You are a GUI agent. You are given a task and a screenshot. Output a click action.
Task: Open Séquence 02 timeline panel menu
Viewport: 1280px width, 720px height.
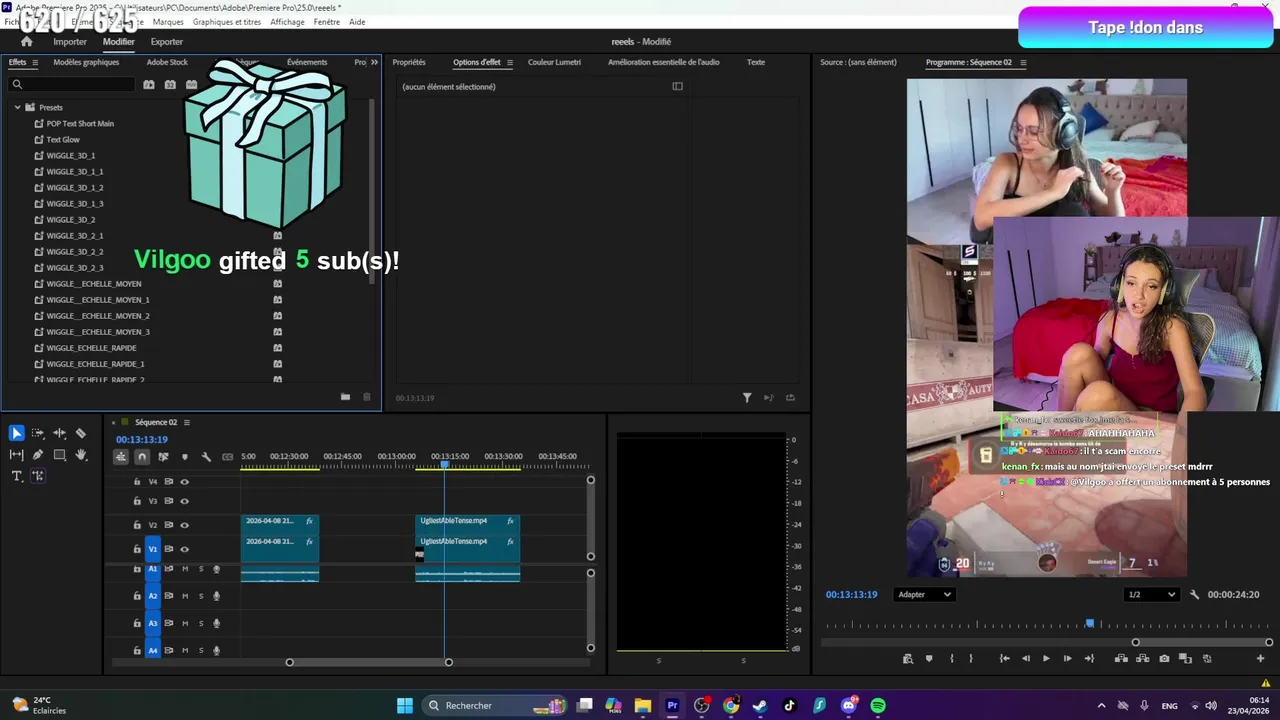tap(187, 422)
